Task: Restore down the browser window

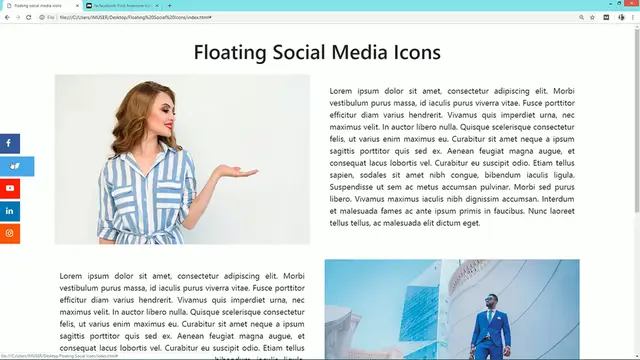Action: [619, 4]
